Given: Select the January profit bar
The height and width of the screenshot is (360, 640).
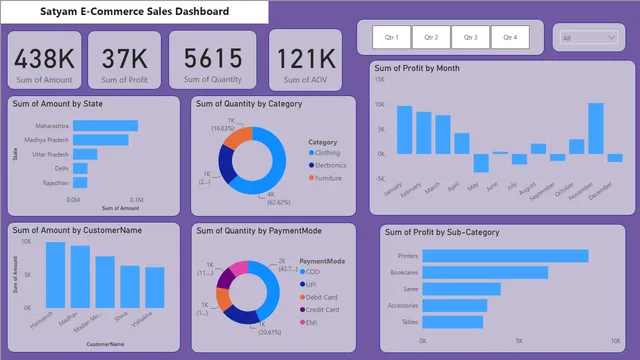Looking at the screenshot, I should (x=404, y=130).
